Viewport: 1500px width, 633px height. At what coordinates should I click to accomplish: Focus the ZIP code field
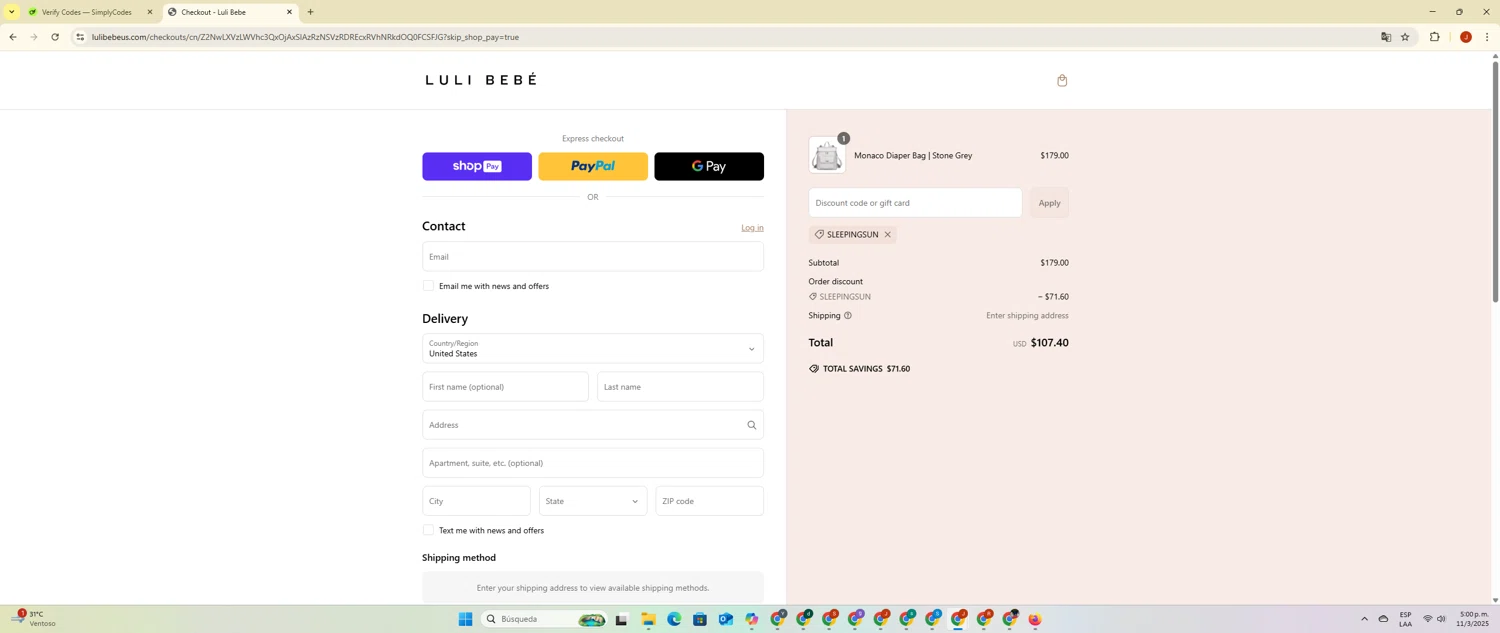click(709, 501)
